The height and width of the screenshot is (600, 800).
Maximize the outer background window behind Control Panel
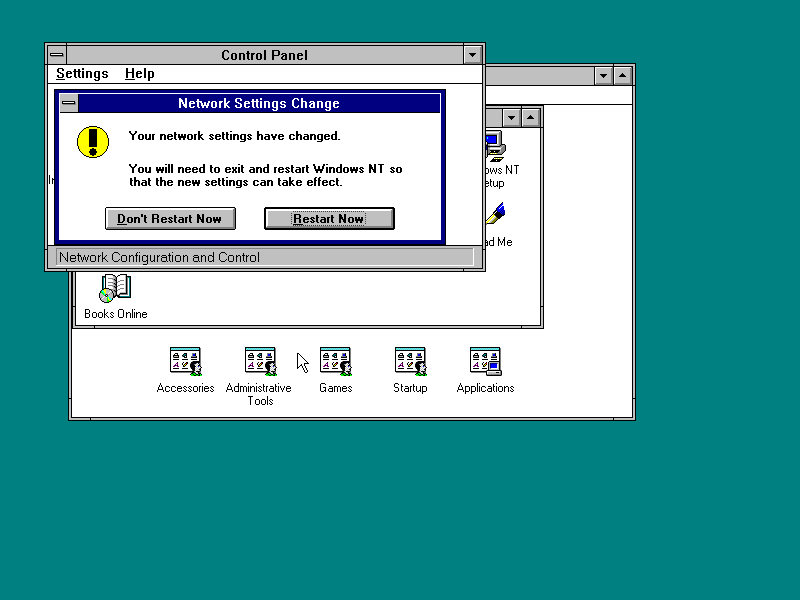pyautogui.click(x=622, y=76)
